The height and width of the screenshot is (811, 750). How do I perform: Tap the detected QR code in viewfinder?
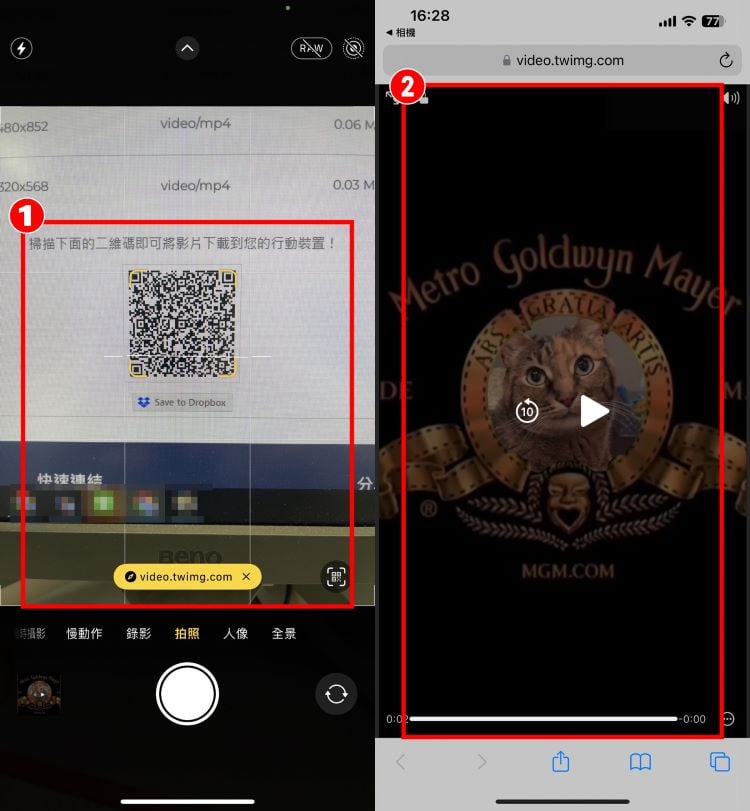point(182,323)
